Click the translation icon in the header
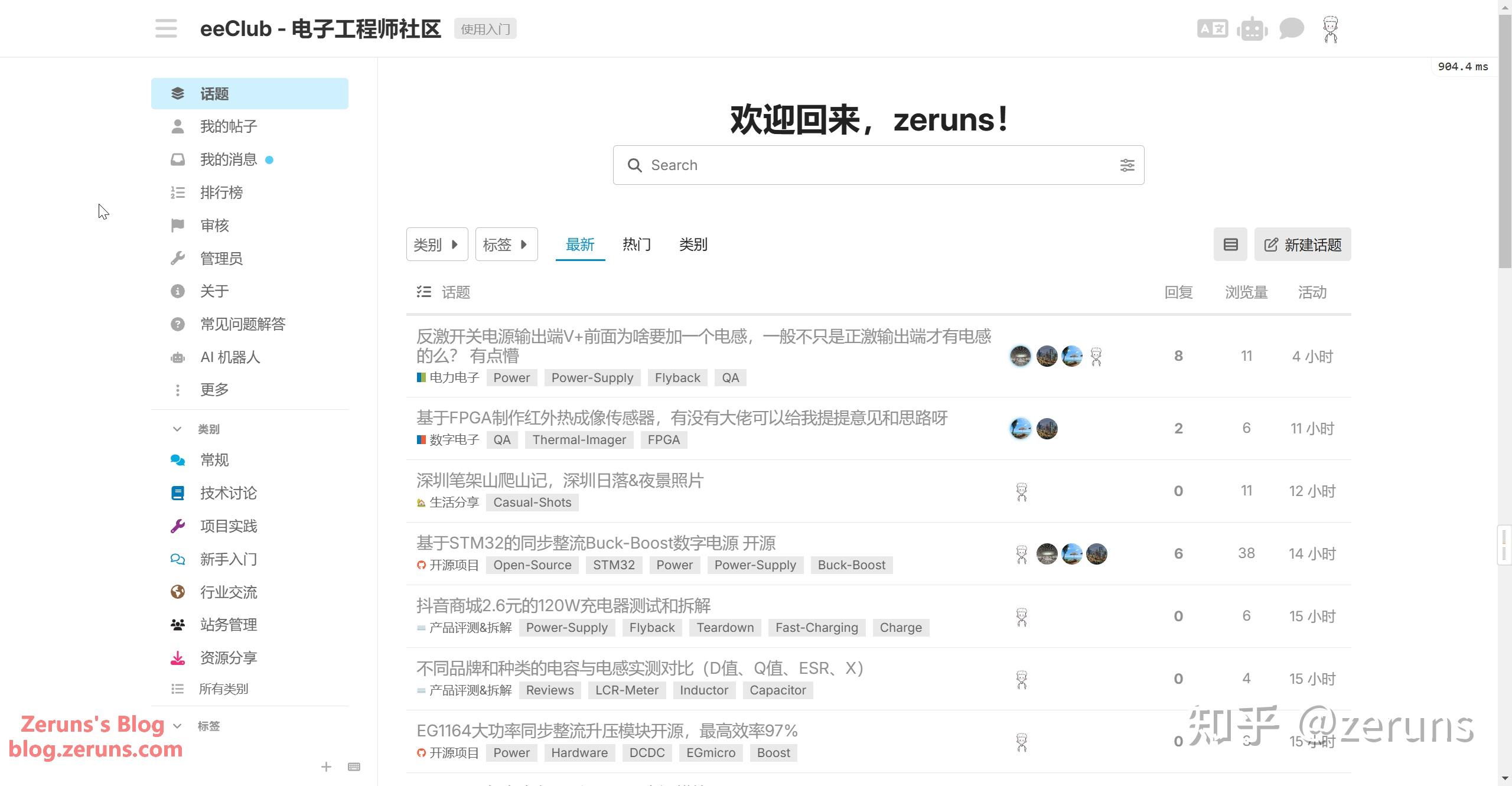This screenshot has height=786, width=1512. (1213, 28)
